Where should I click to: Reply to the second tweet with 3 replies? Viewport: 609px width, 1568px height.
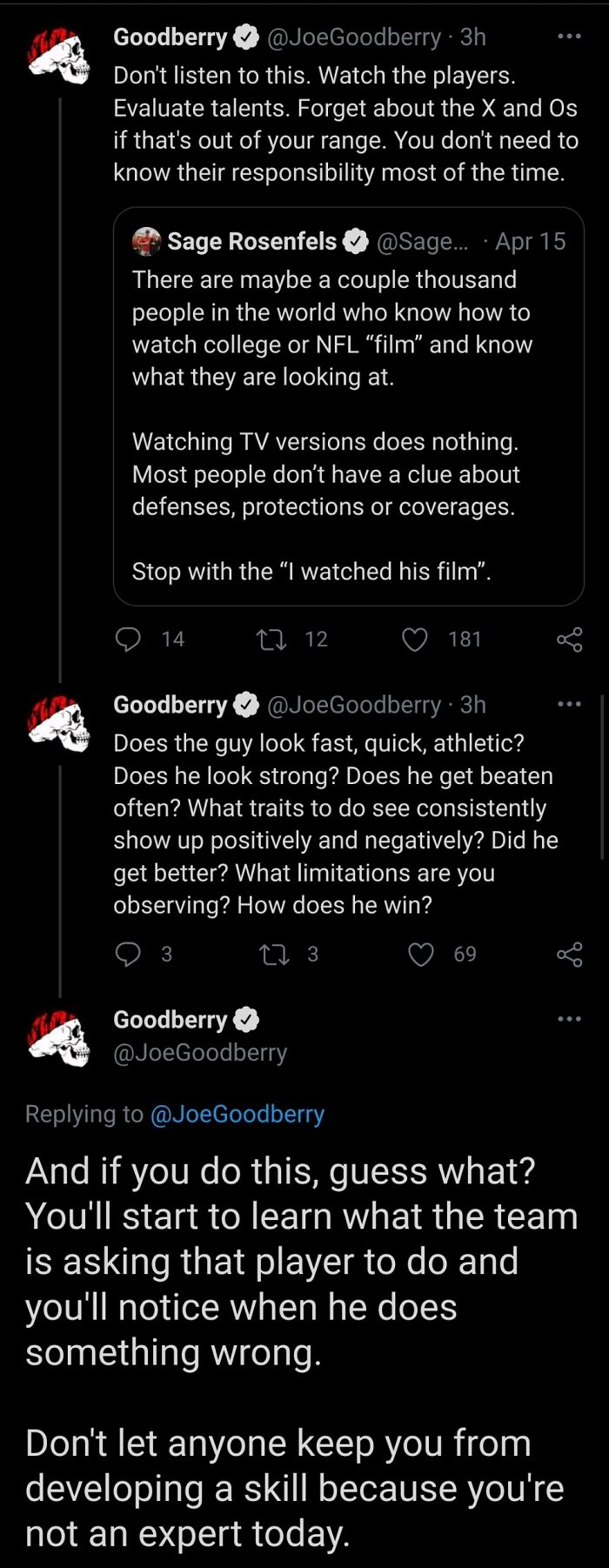coord(129,955)
